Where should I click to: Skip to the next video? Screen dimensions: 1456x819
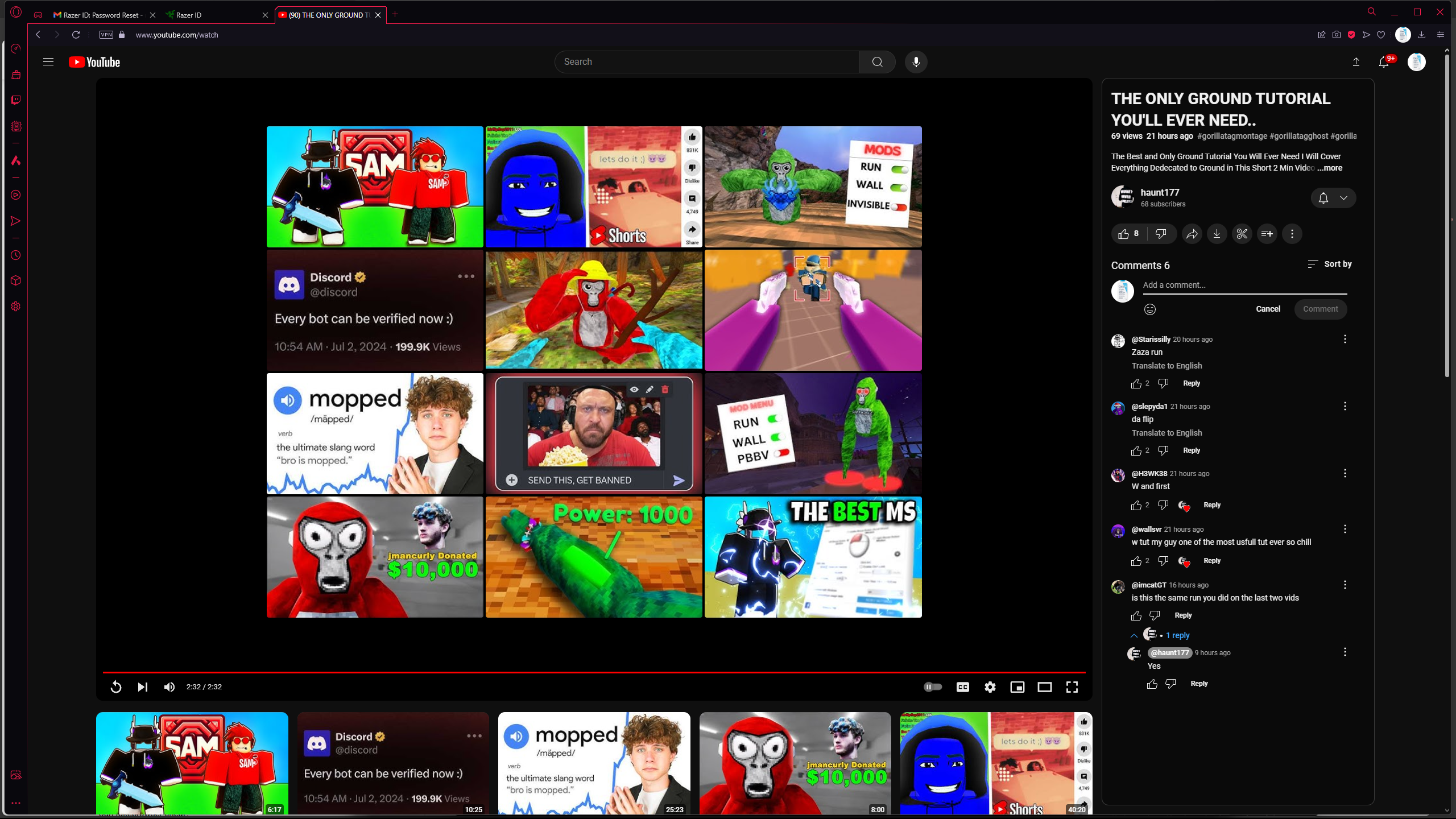[142, 687]
